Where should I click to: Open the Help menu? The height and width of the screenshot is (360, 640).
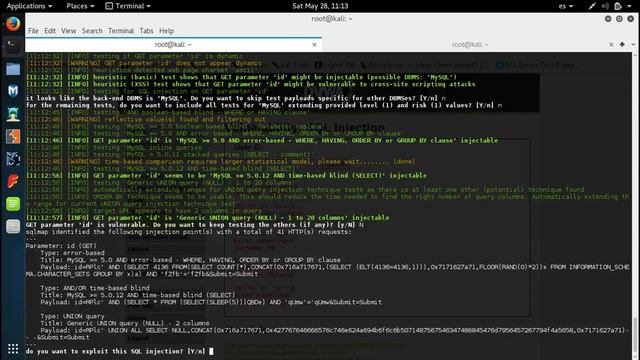(x=167, y=31)
